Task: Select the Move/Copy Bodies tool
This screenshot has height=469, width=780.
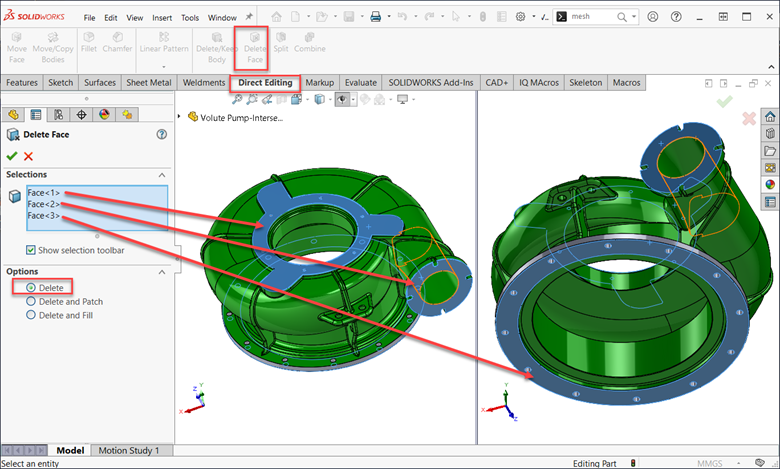Action: click(53, 48)
